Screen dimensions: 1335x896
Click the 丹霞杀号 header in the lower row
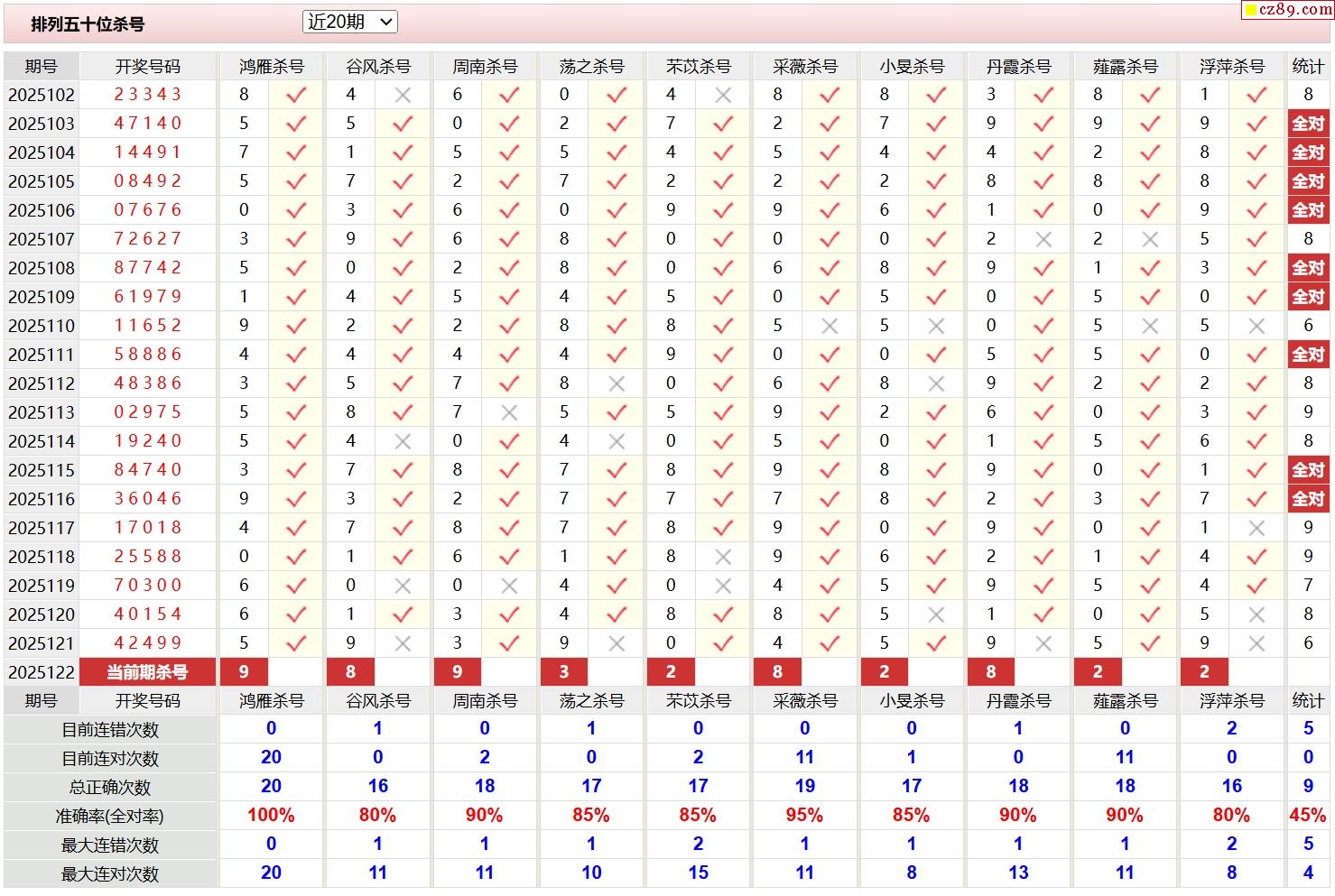(x=1018, y=701)
